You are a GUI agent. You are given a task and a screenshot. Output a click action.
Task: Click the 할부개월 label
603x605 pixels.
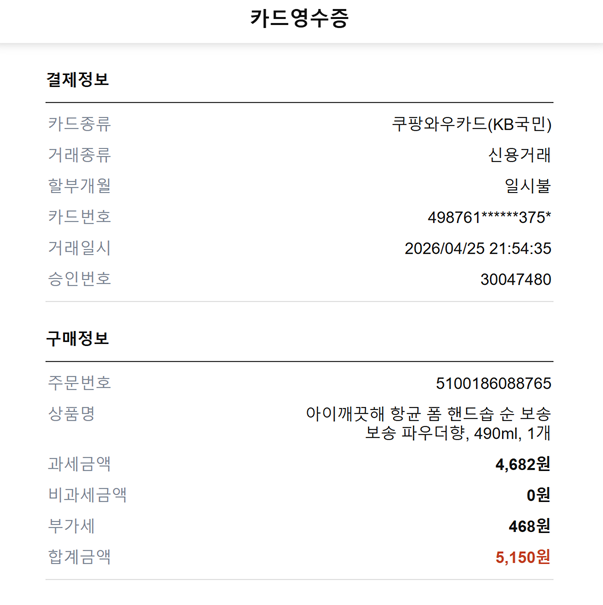79,186
